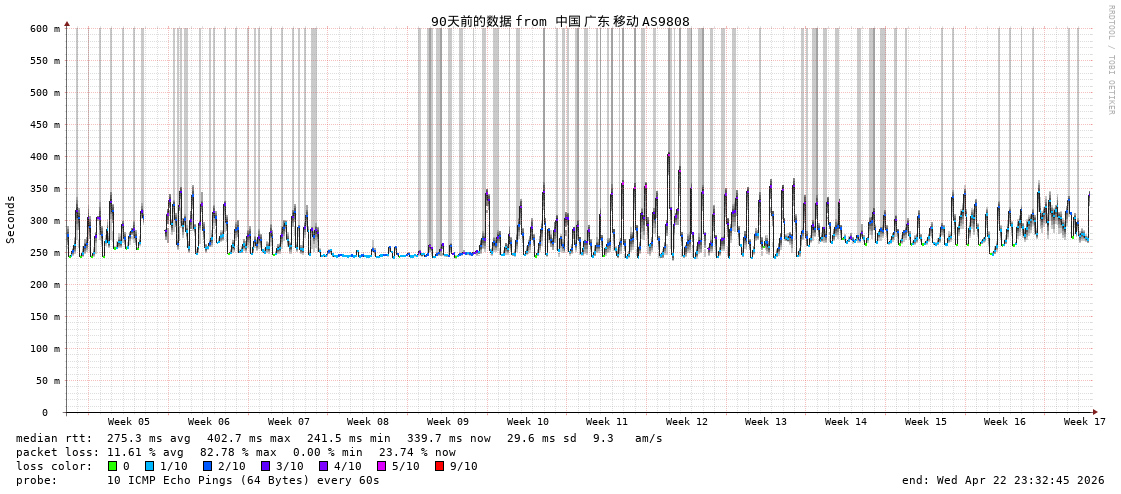1121x494 pixels.
Task: Click the graph title mentioning AS9808
Action: point(560,21)
